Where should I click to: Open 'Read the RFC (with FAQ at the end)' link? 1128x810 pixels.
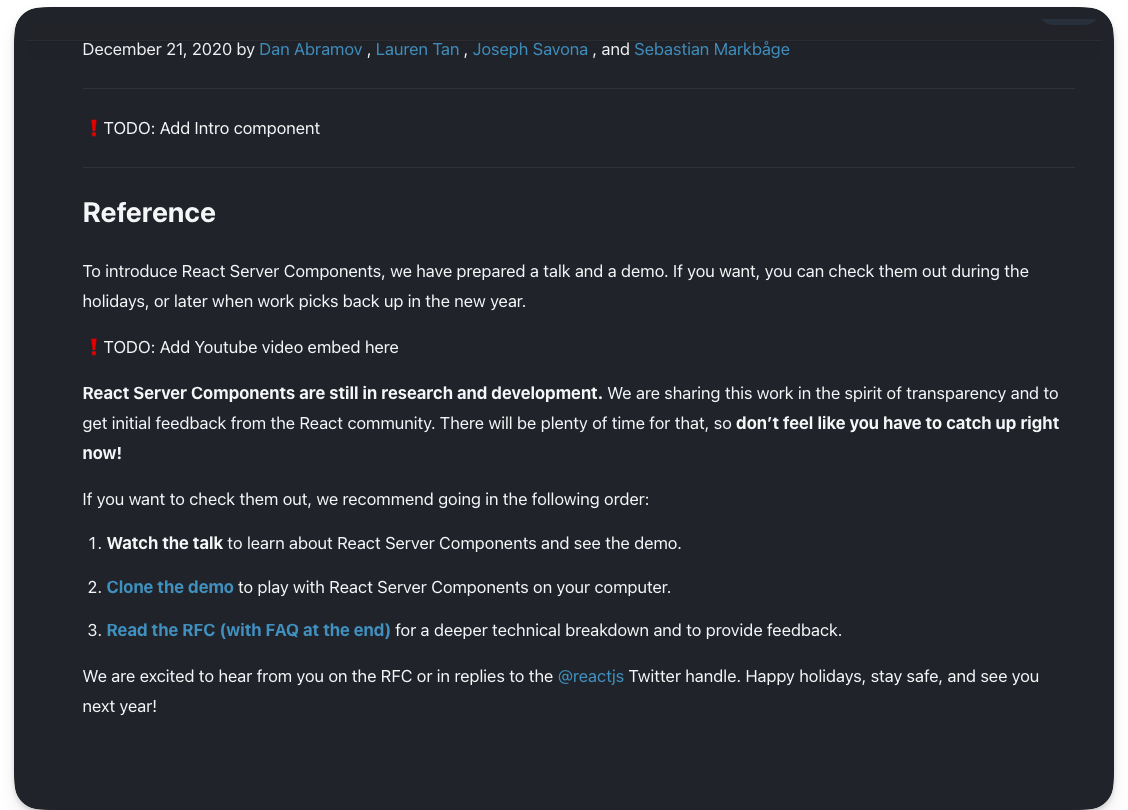(248, 630)
